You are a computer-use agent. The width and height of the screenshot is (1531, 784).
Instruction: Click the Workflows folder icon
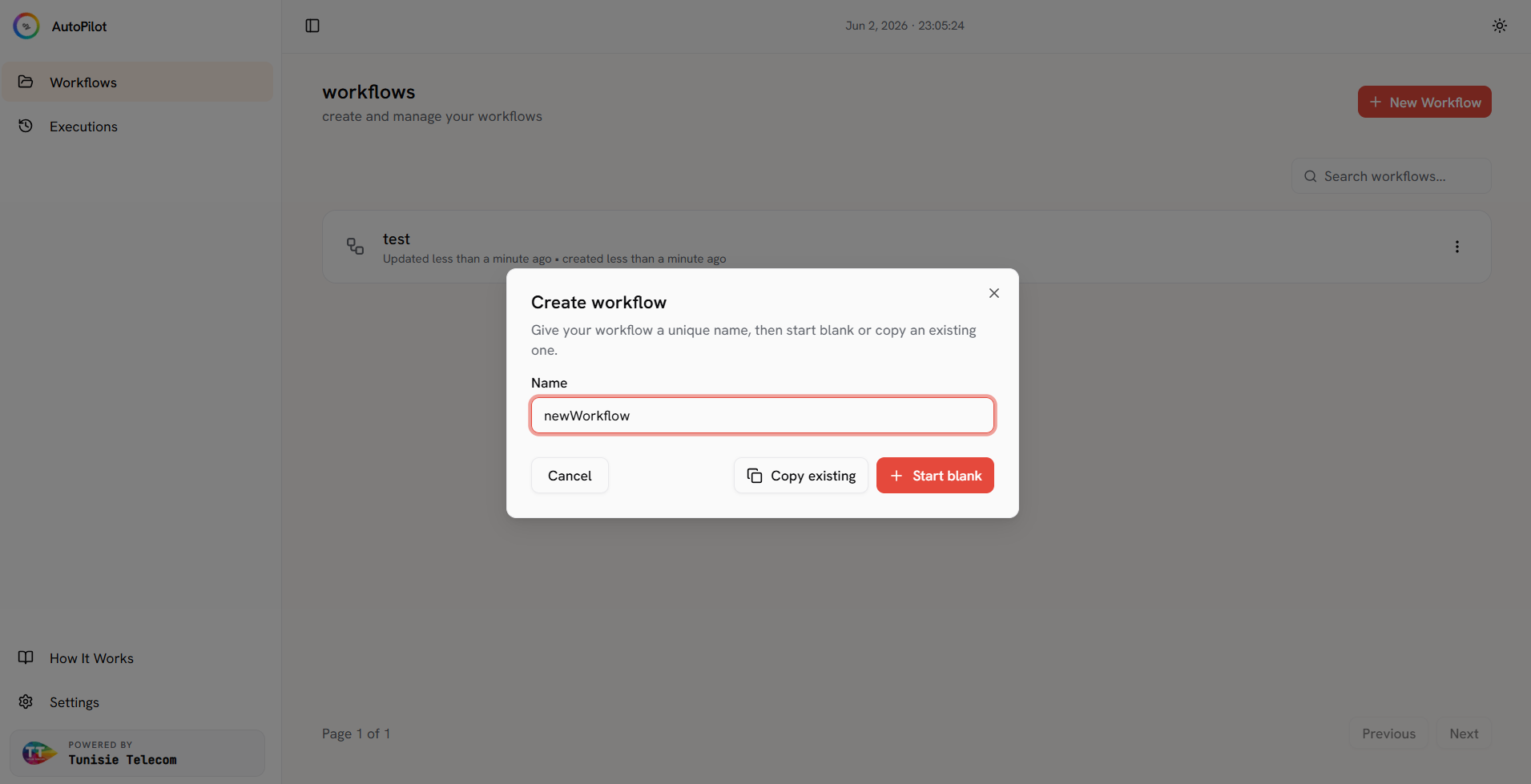[x=26, y=82]
